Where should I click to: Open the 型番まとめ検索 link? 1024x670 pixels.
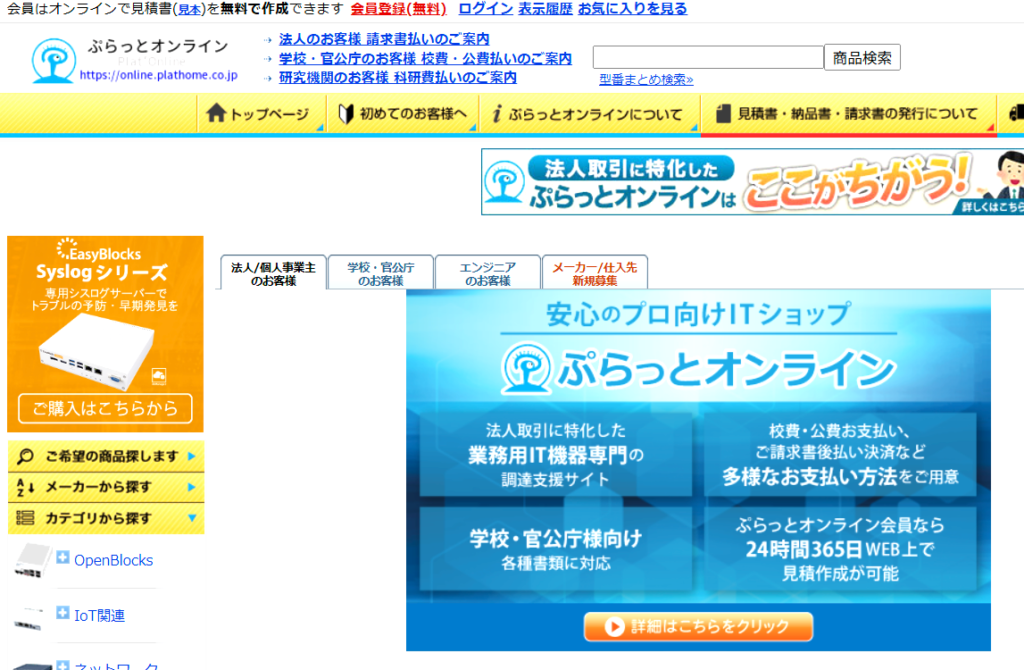pyautogui.click(x=646, y=80)
